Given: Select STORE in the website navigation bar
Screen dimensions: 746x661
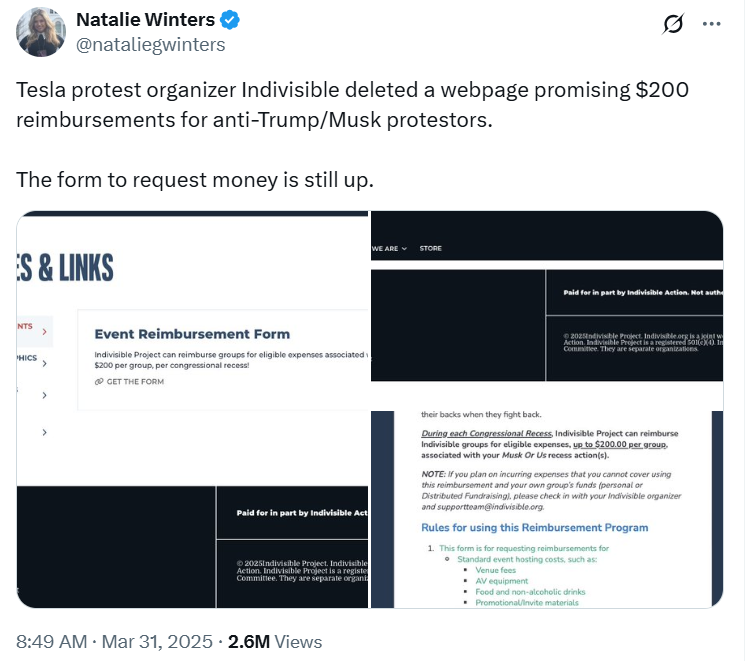Looking at the screenshot, I should click(430, 248).
